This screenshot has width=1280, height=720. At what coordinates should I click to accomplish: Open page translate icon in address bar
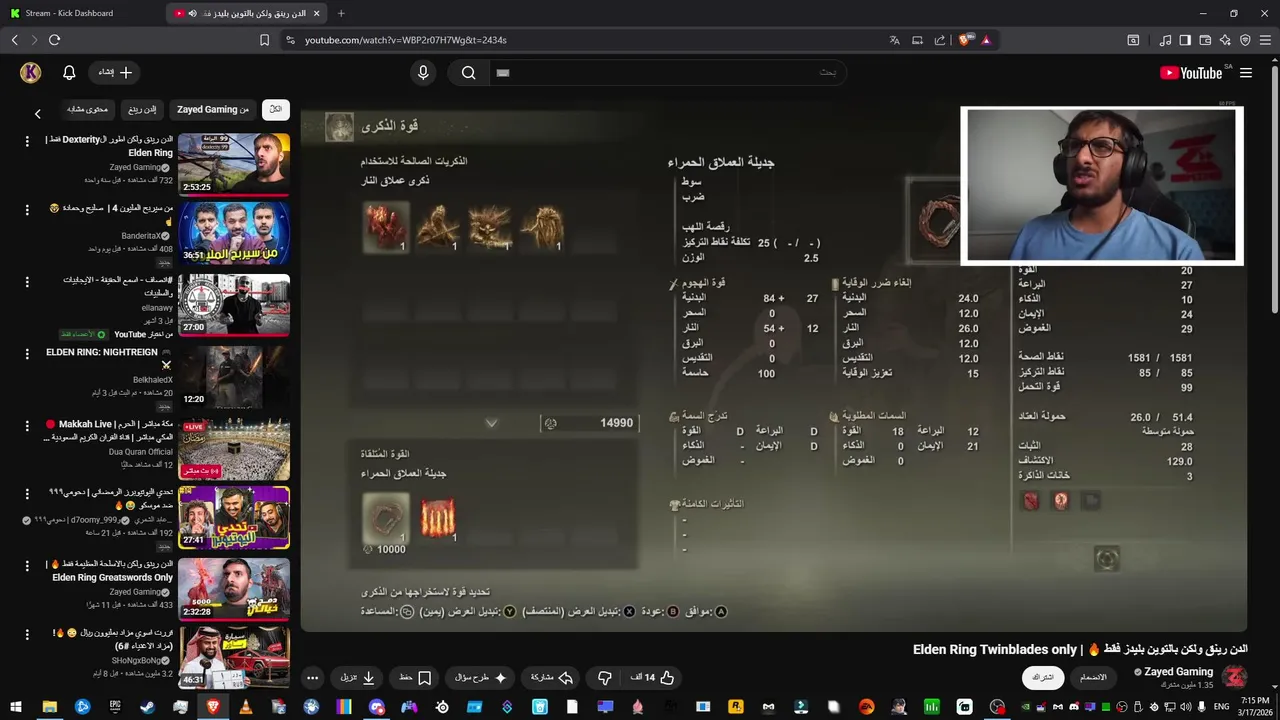(x=894, y=40)
